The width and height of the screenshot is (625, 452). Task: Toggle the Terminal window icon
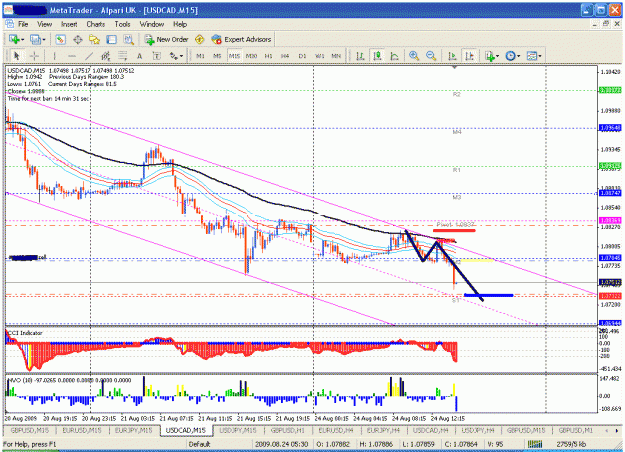point(112,39)
